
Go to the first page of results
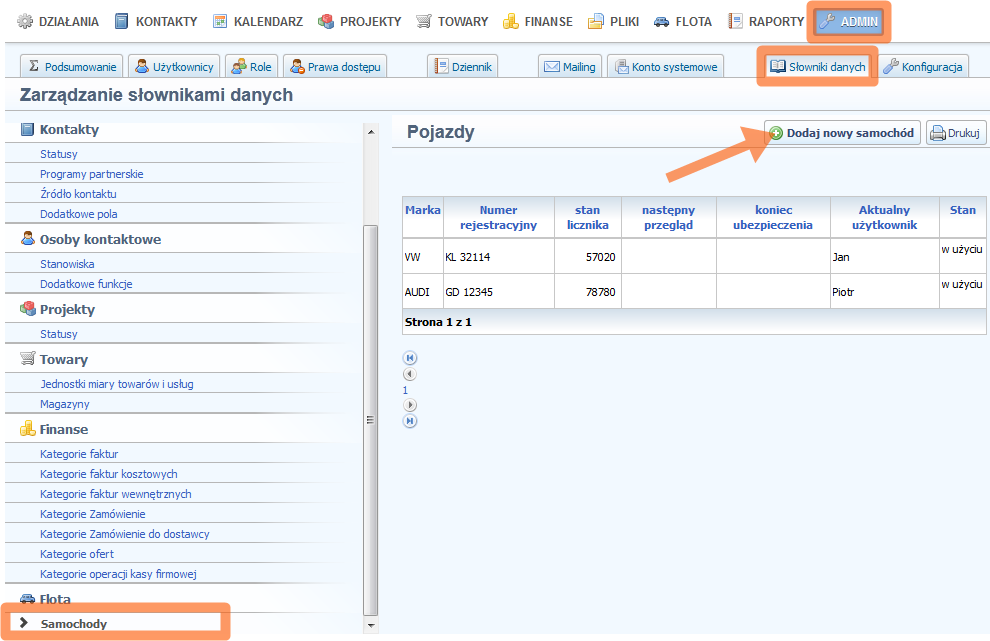pyautogui.click(x=410, y=358)
